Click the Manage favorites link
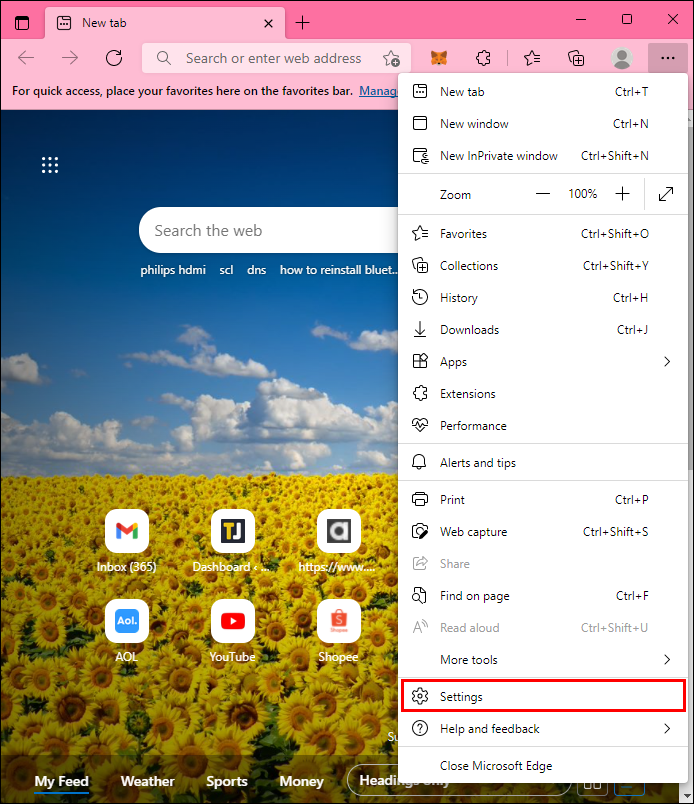694x804 pixels. (x=378, y=91)
